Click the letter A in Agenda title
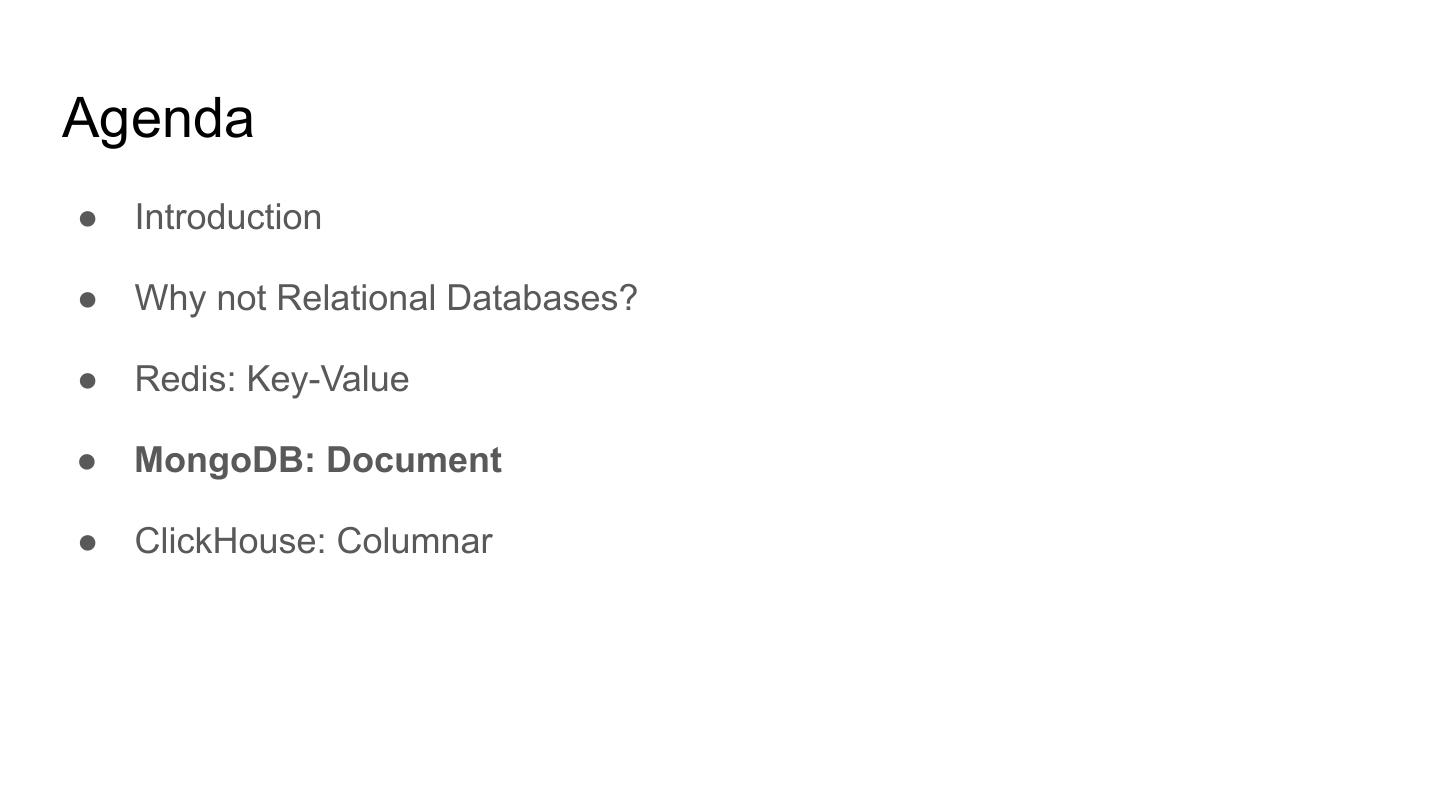Viewport: 1440px width, 810px height. coord(82,118)
